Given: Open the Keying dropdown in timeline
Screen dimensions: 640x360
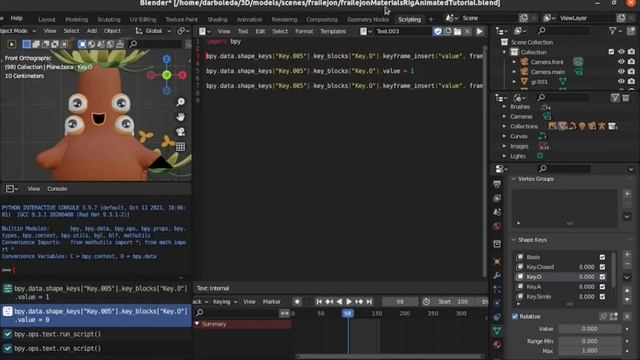Looking at the screenshot, I should pyautogui.click(x=224, y=302).
